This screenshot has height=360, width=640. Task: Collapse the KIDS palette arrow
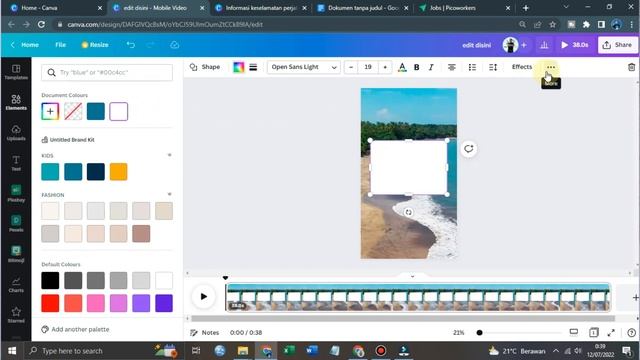pos(169,155)
